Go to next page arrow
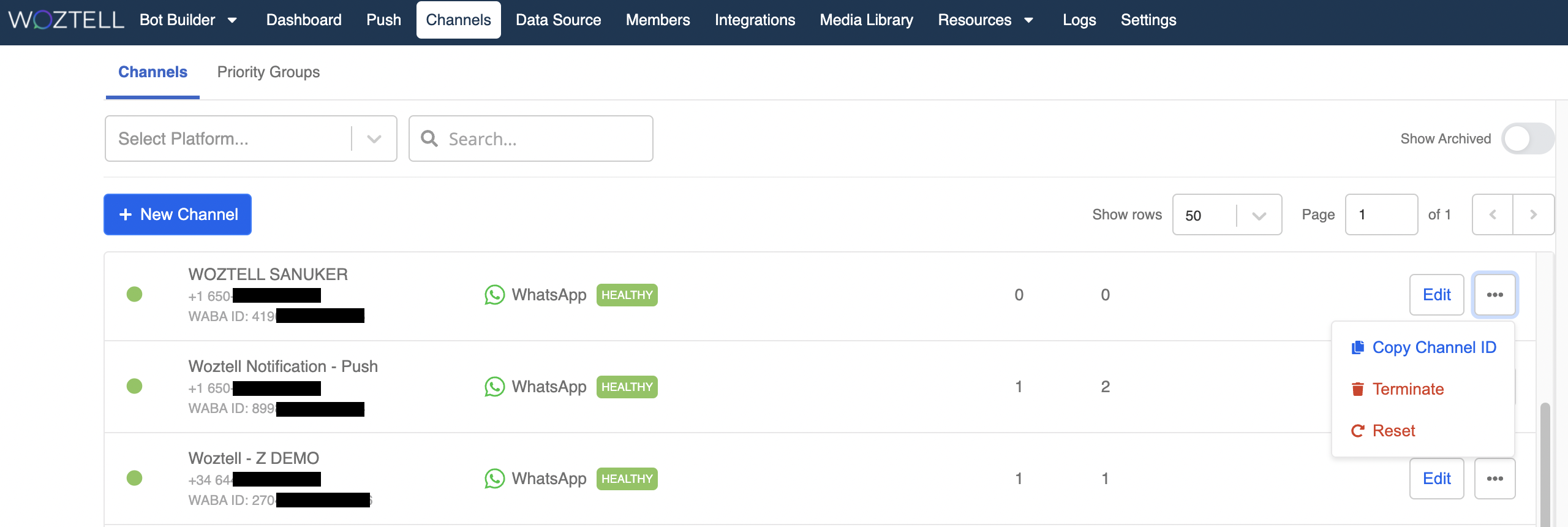 [x=1534, y=214]
